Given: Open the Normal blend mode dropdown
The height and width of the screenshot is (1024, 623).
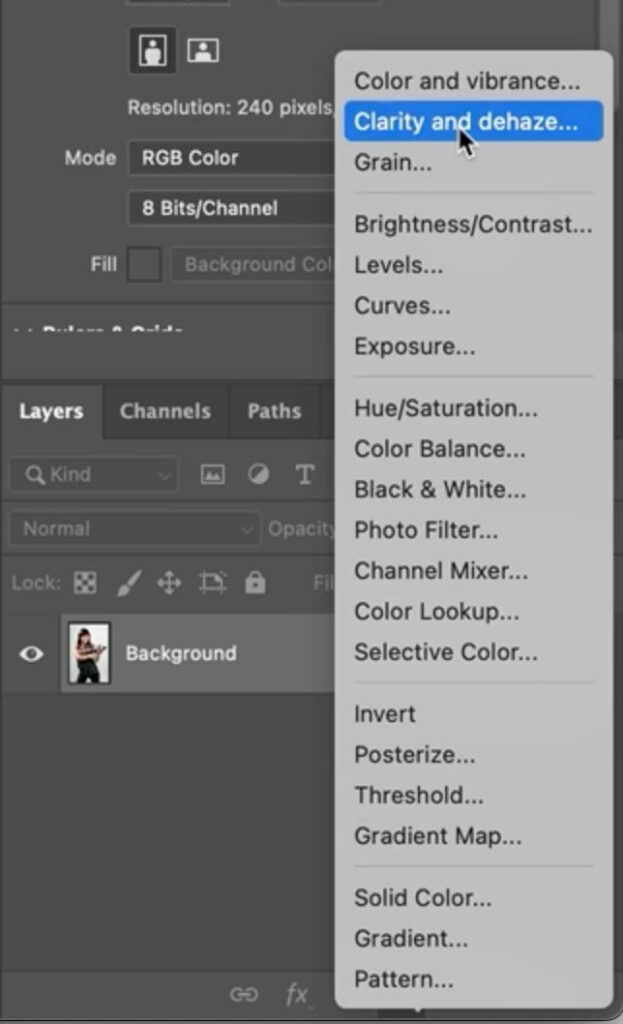Looking at the screenshot, I should tap(133, 529).
